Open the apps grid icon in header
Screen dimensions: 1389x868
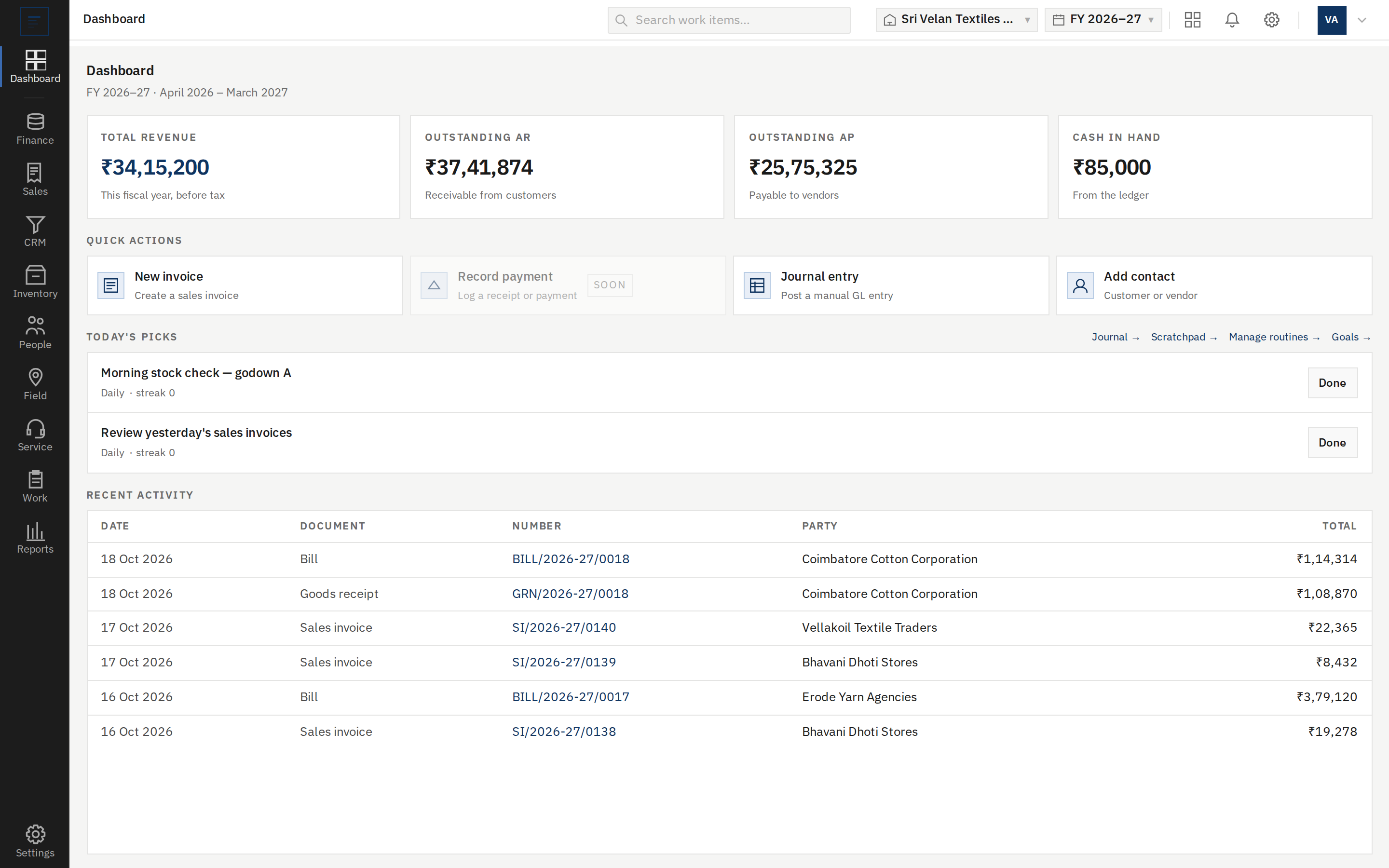[1192, 20]
